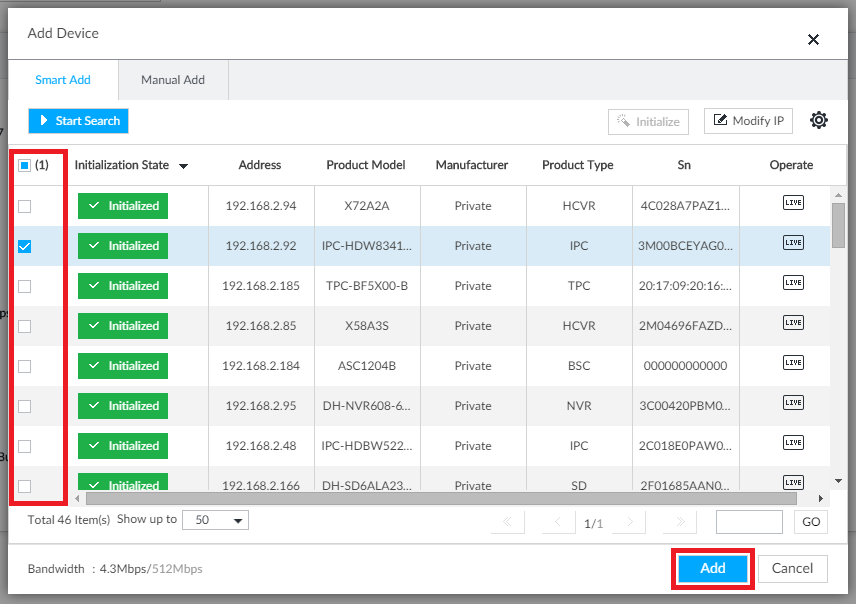This screenshot has height=604, width=856.
Task: Click the page number input field
Action: [x=749, y=522]
